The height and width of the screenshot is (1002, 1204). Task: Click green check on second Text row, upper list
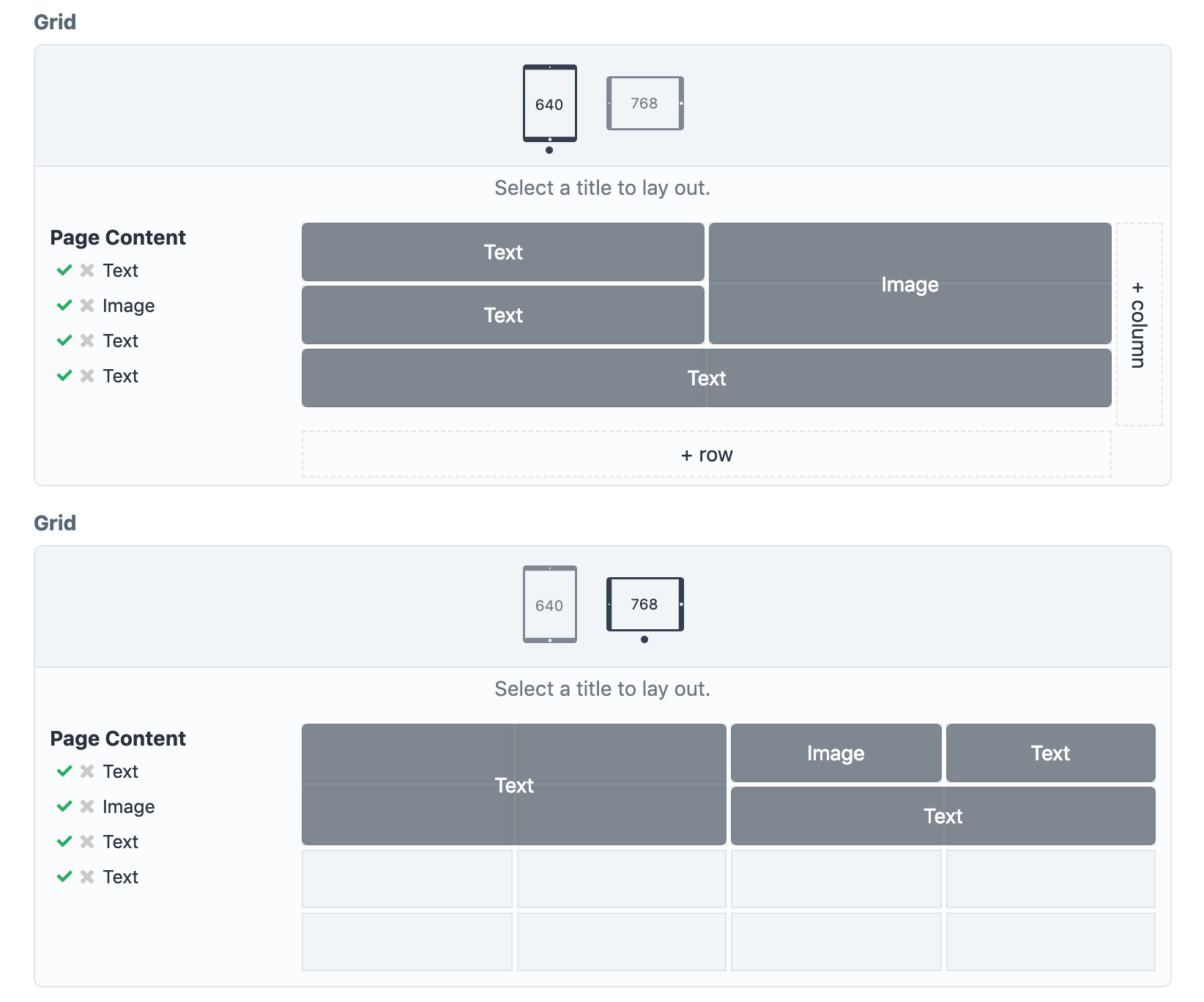click(64, 341)
